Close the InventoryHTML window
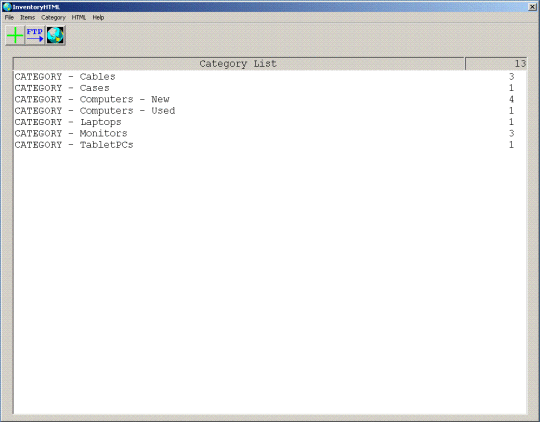 pyautogui.click(x=532, y=7)
